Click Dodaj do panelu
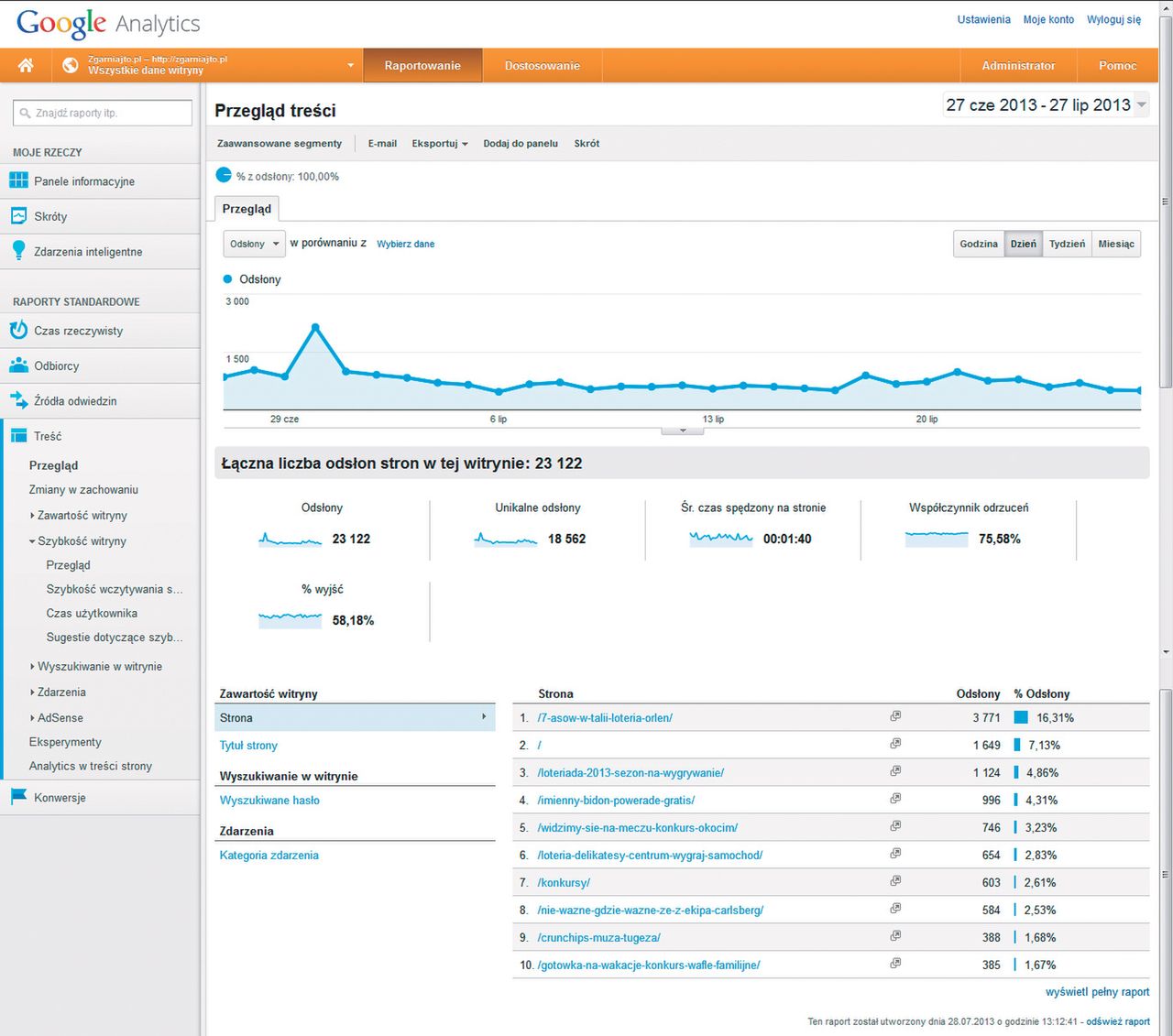Image resolution: width=1173 pixels, height=1036 pixels. [521, 143]
